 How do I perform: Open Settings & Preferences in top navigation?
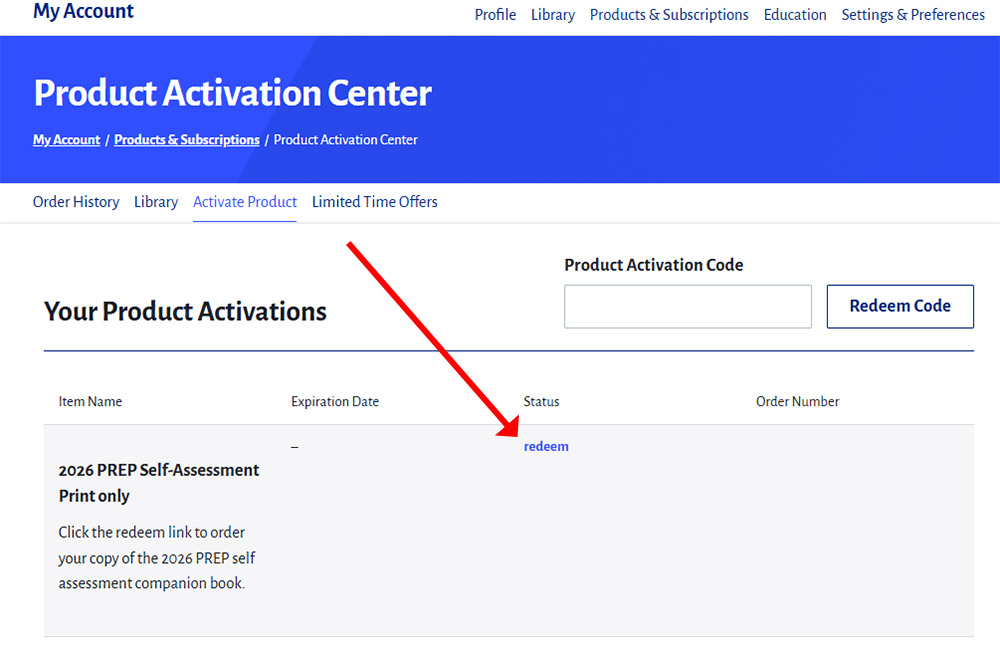[913, 15]
